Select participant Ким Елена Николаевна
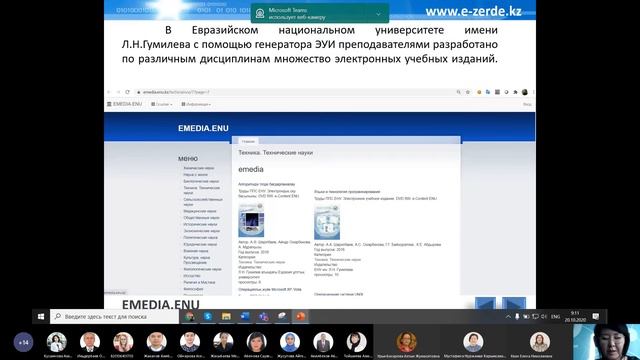640x360 pixels. [540, 342]
